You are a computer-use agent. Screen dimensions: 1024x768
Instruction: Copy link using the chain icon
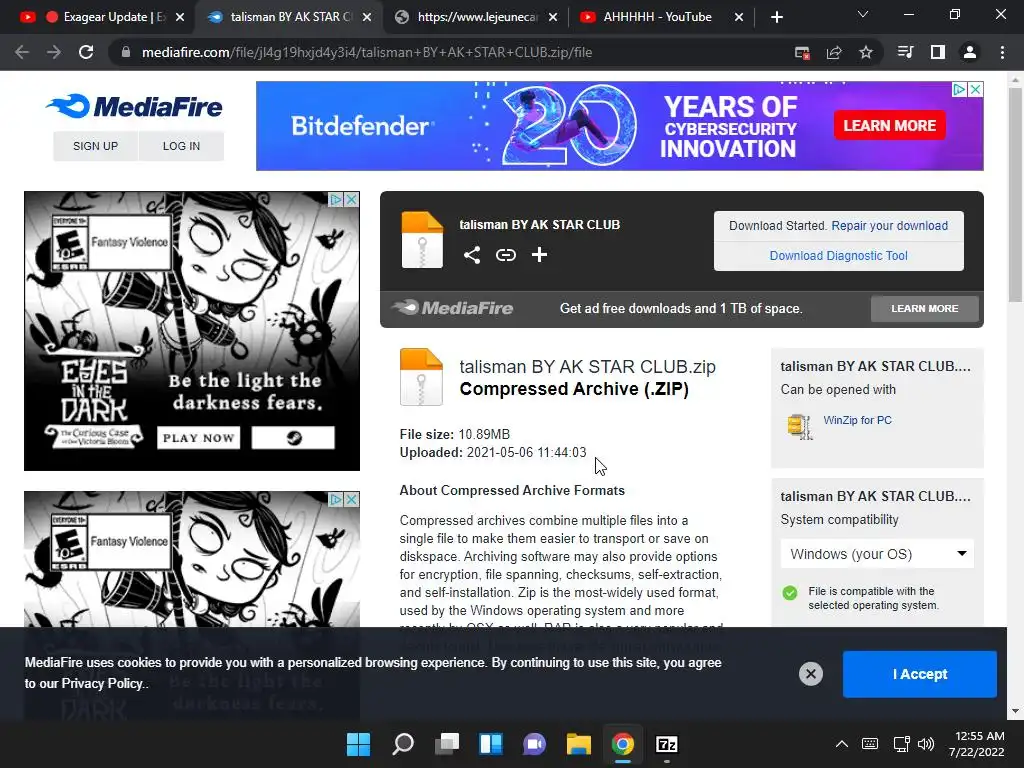505,255
